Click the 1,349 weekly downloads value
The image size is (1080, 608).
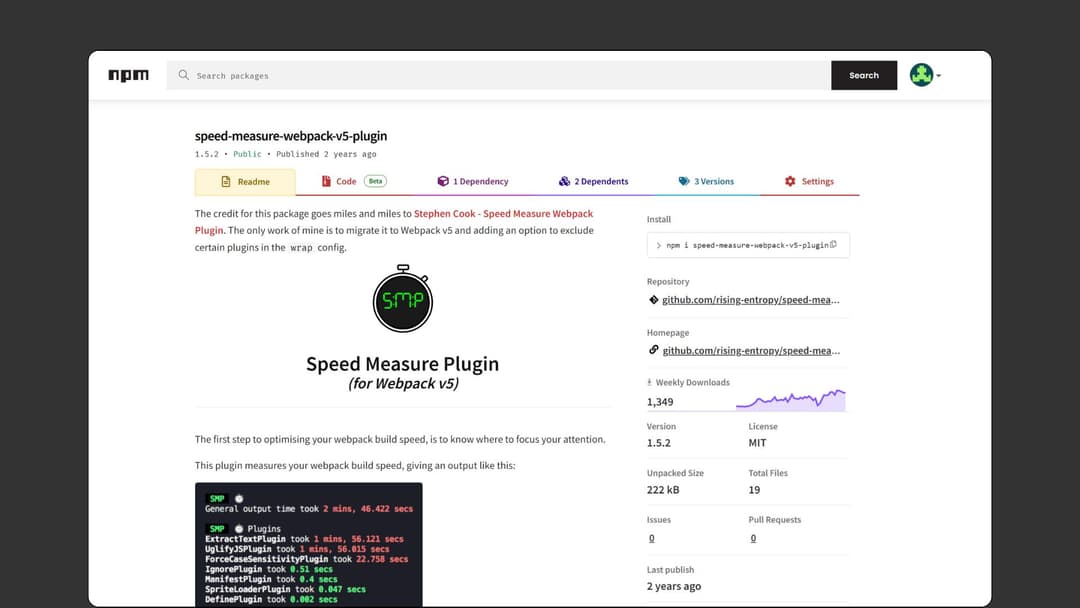[x=660, y=402]
